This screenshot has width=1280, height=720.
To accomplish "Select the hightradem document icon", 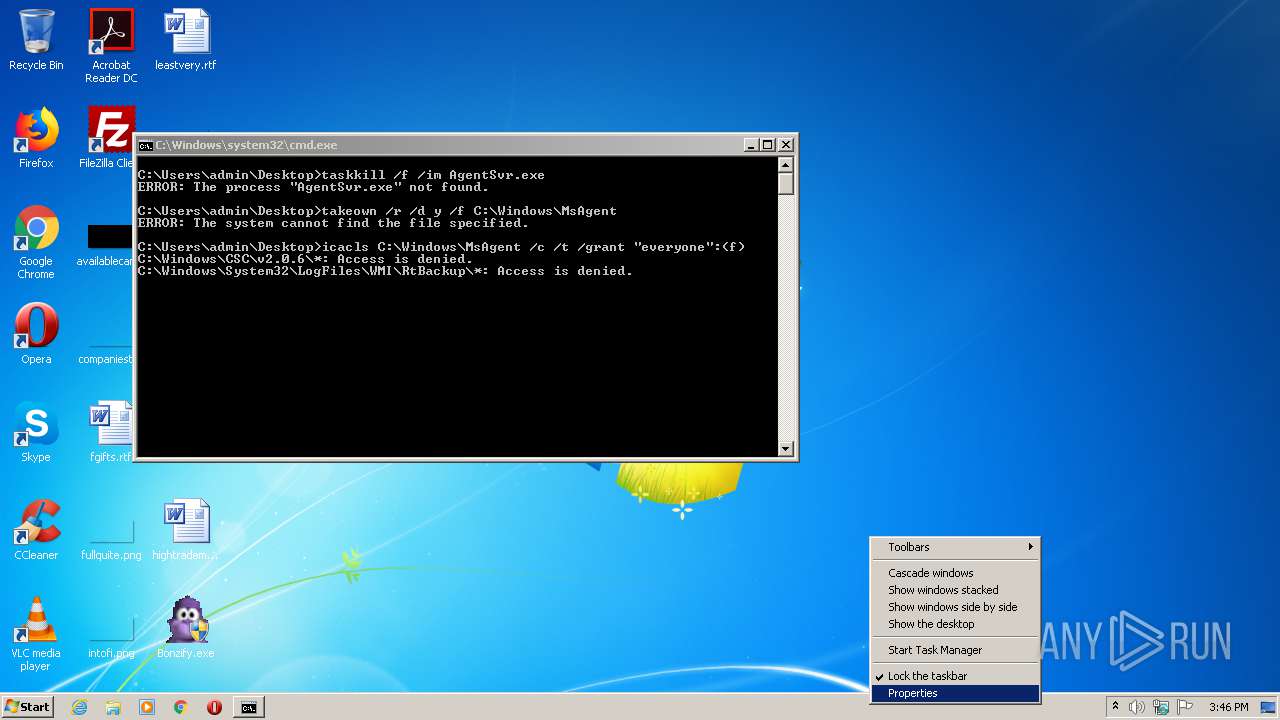I will 186,530.
